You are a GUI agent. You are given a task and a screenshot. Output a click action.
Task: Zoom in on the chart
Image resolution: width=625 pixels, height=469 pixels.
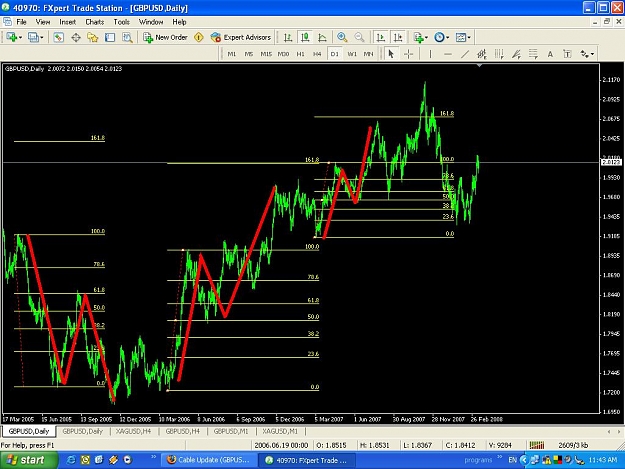[x=342, y=37]
